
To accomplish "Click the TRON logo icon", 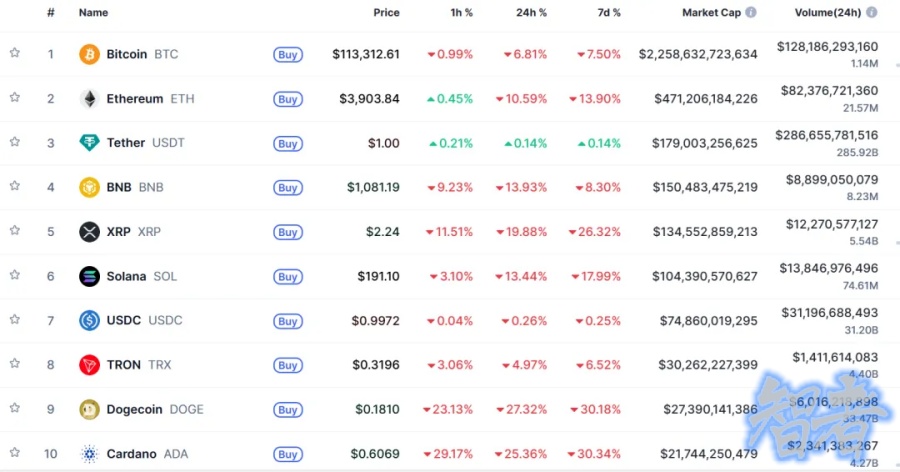I will pos(89,365).
